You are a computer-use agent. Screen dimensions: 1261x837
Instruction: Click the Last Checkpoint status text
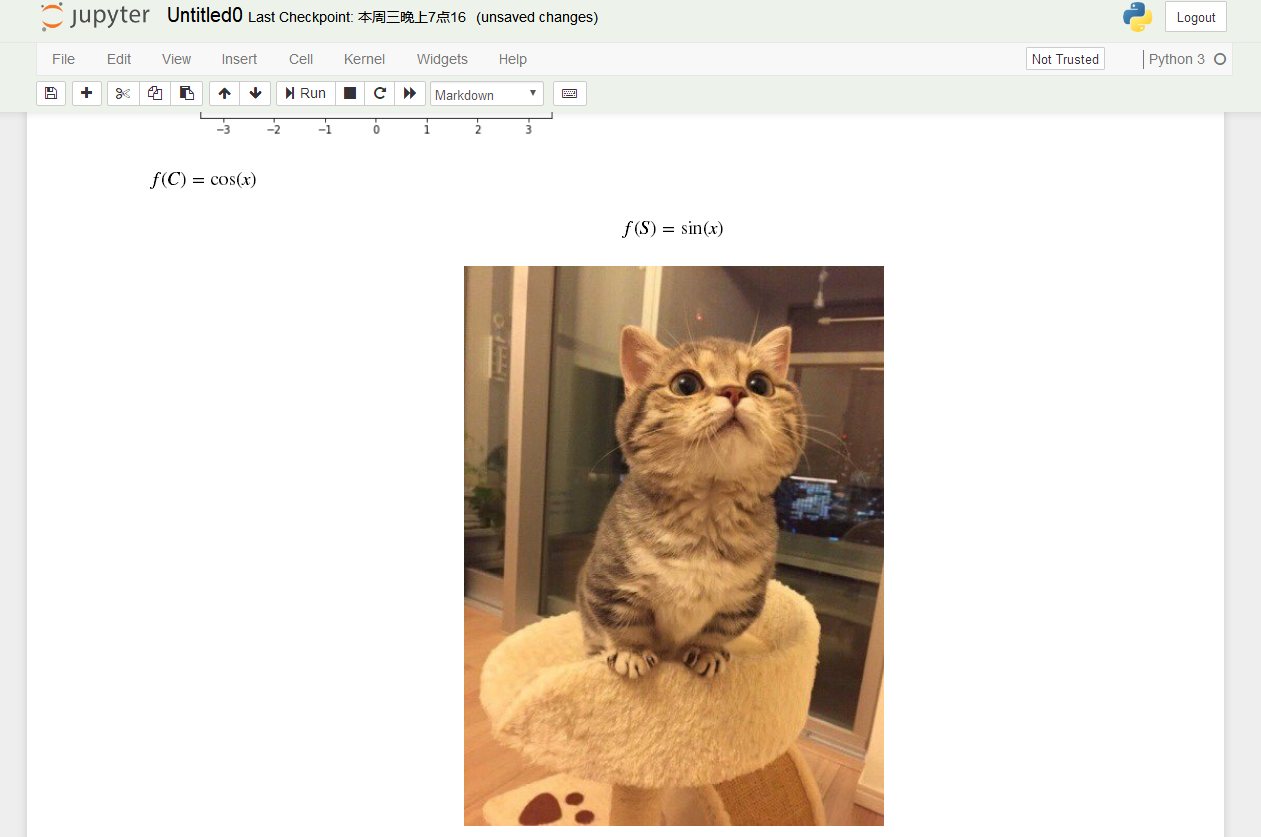pos(357,17)
